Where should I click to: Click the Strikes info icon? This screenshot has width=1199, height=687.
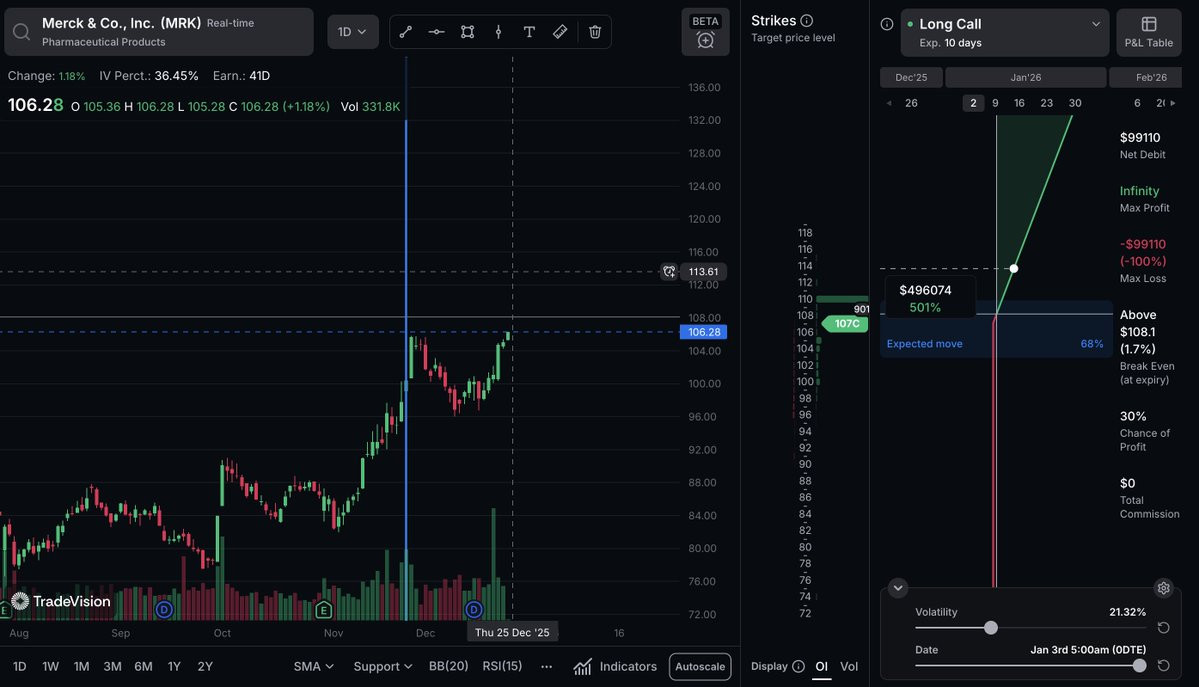[x=807, y=21]
